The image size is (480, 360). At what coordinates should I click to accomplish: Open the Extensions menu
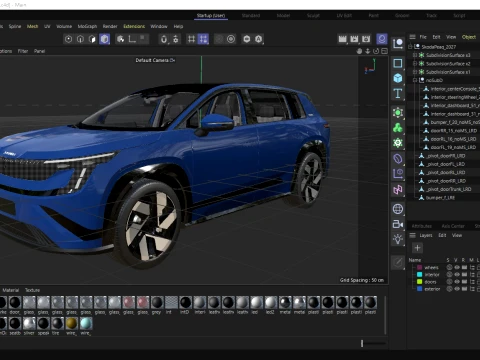click(134, 26)
